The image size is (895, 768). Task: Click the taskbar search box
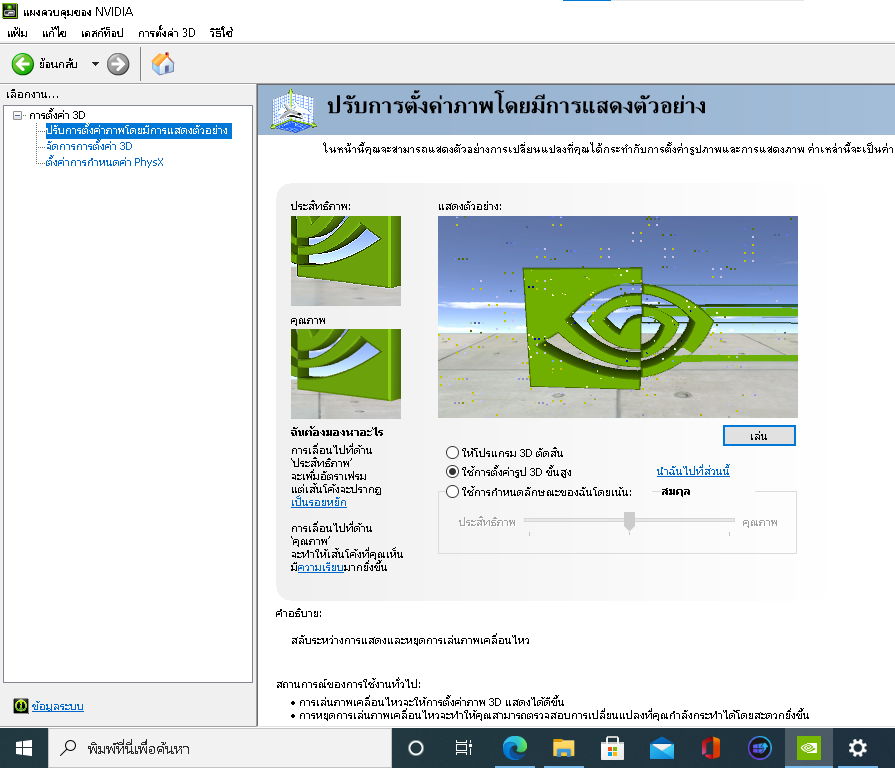(x=220, y=748)
